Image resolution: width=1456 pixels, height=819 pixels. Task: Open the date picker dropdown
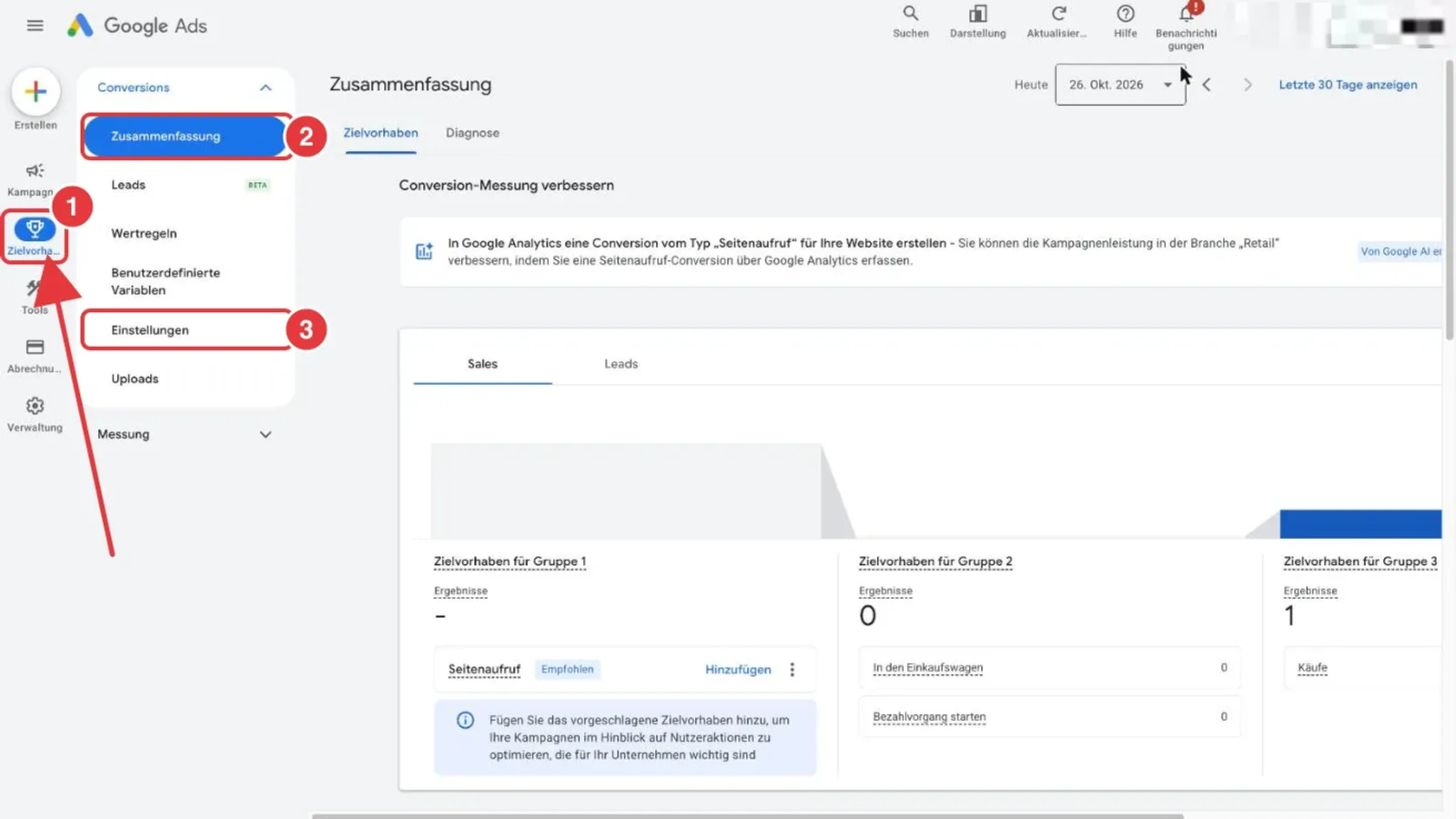(x=1120, y=85)
